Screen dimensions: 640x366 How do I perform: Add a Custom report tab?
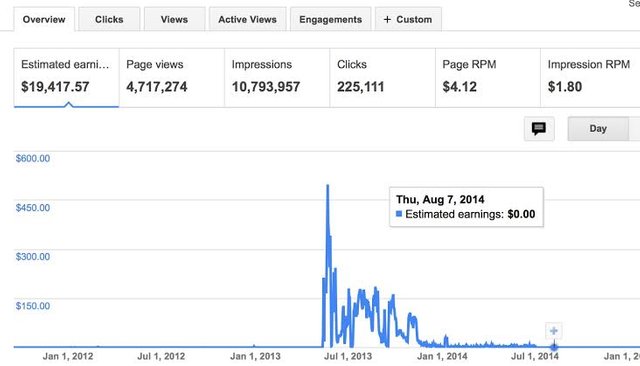(408, 19)
